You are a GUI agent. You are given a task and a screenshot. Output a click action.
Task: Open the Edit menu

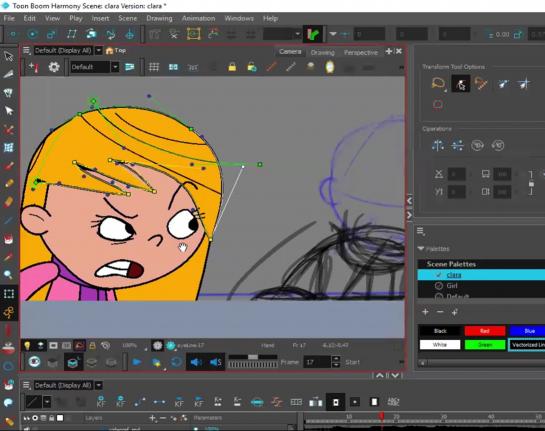pos(30,18)
